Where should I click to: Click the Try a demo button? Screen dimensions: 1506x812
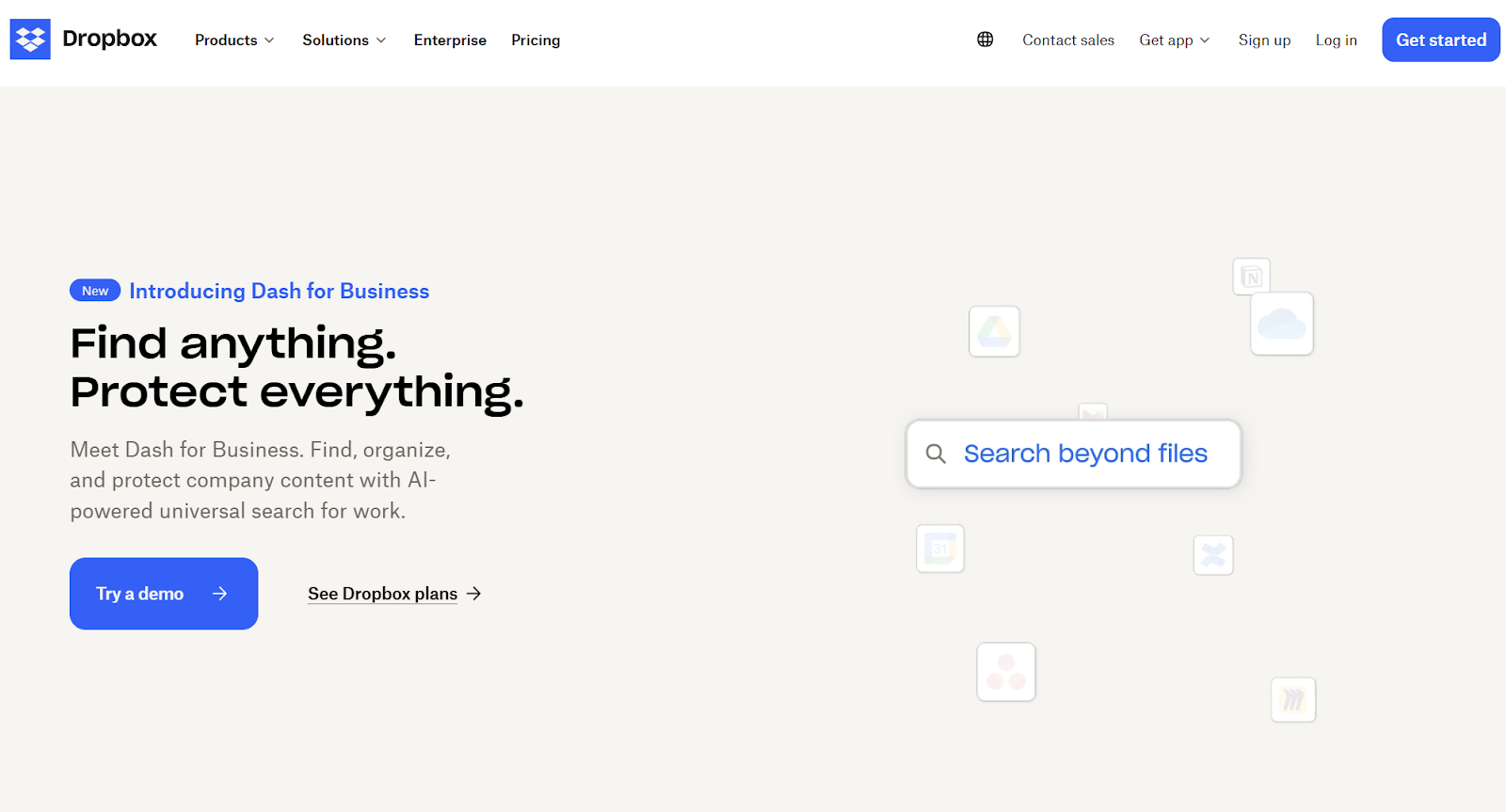(x=164, y=594)
